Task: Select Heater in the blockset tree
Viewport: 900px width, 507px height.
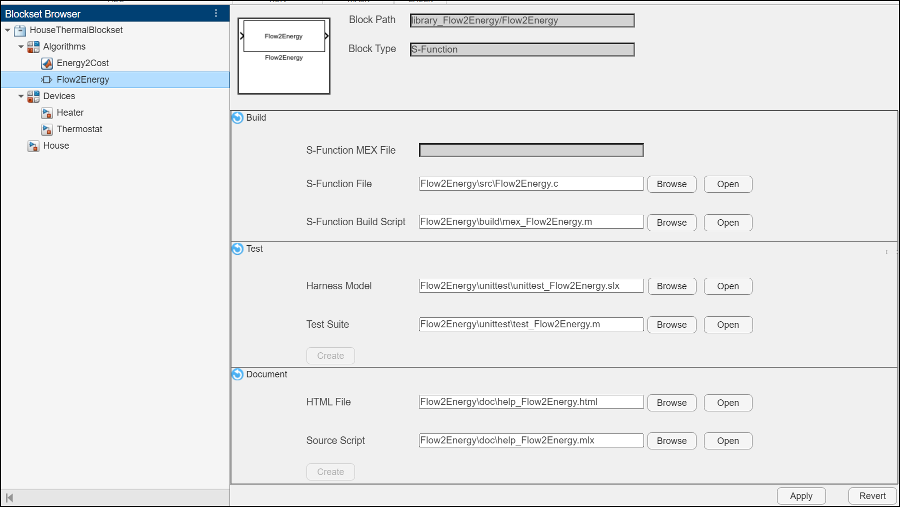Action: pos(70,113)
